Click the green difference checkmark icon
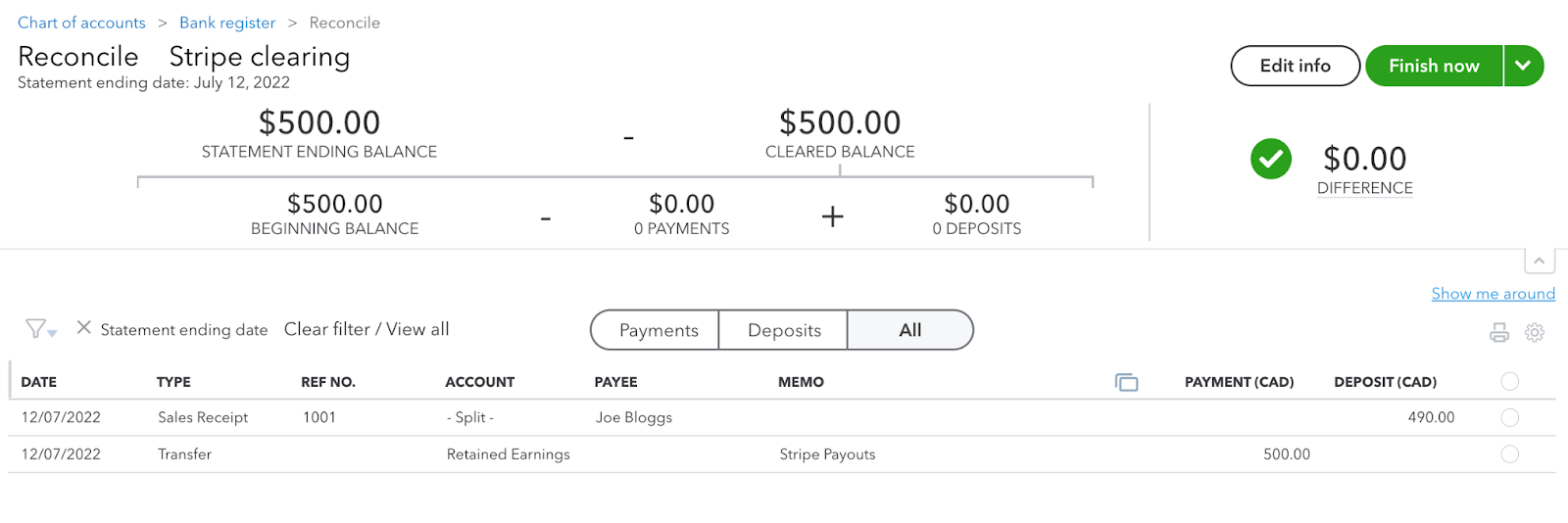Image resolution: width=1568 pixels, height=523 pixels. [1271, 159]
